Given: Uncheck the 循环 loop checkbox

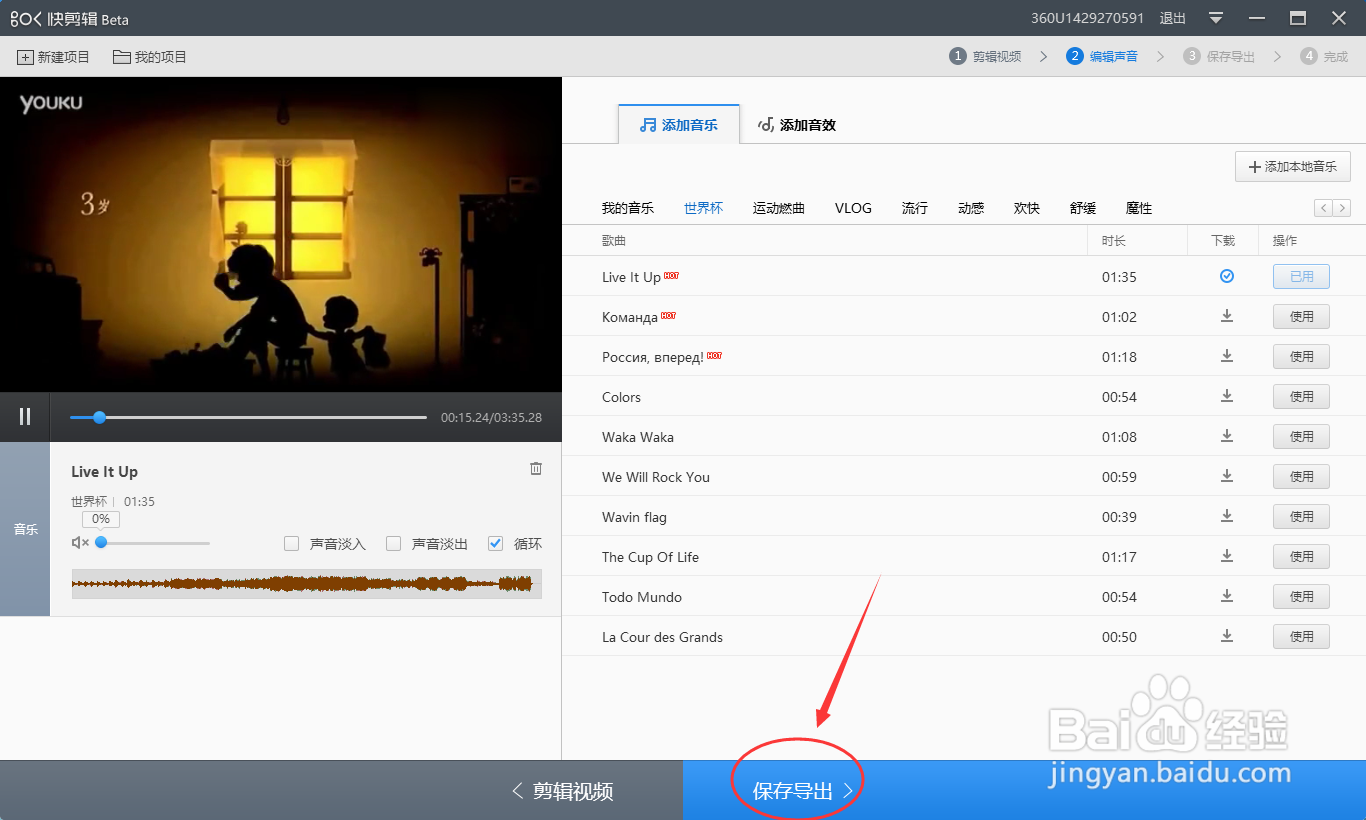Looking at the screenshot, I should 496,544.
